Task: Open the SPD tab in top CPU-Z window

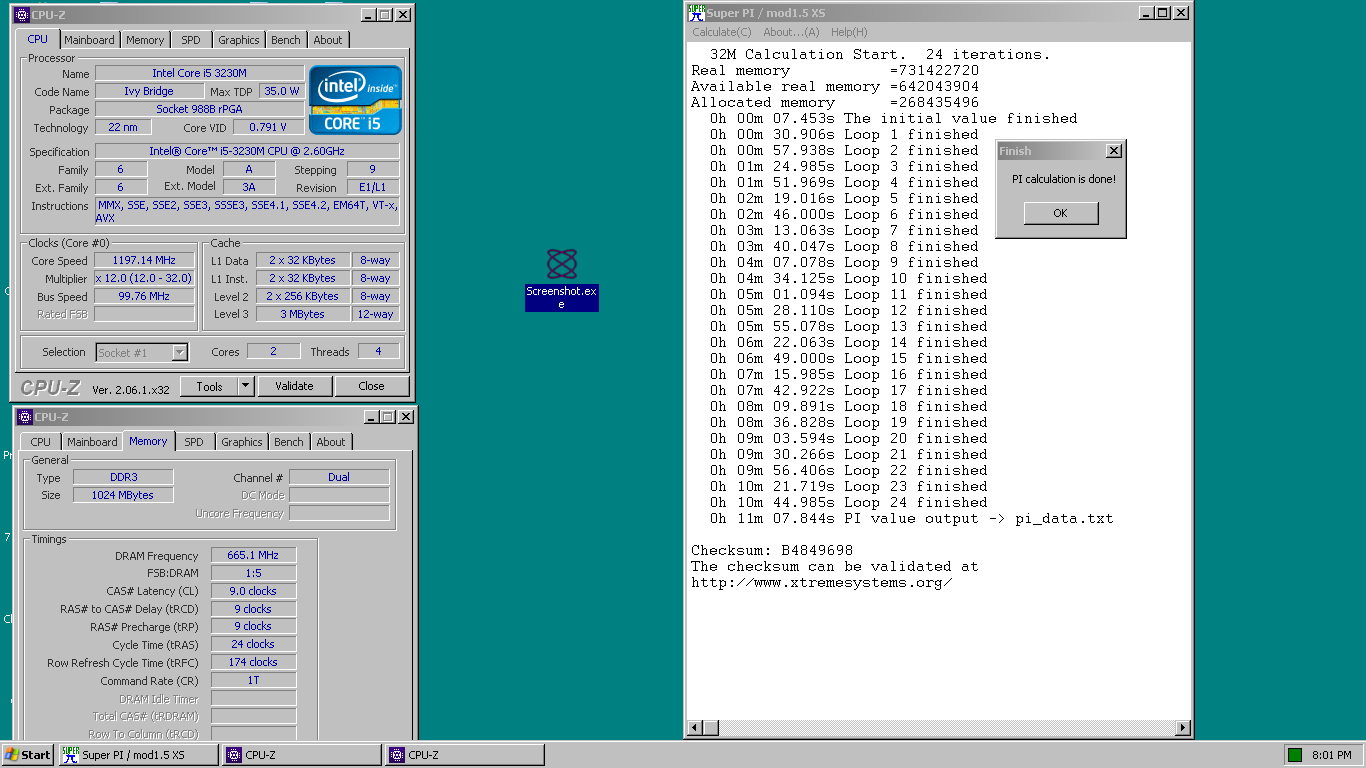Action: (191, 40)
